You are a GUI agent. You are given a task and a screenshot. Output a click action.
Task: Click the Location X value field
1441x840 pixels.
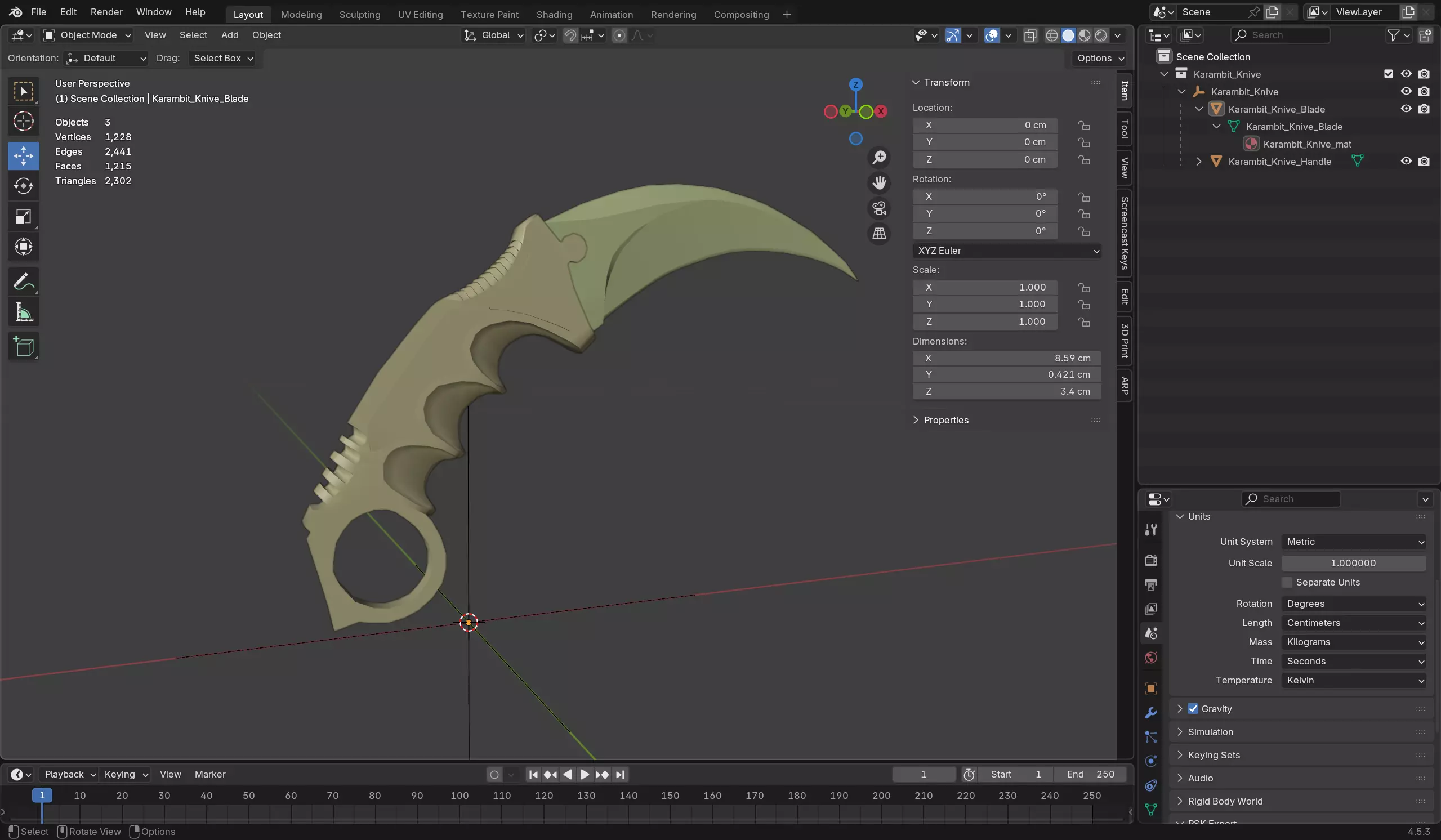pyautogui.click(x=985, y=125)
